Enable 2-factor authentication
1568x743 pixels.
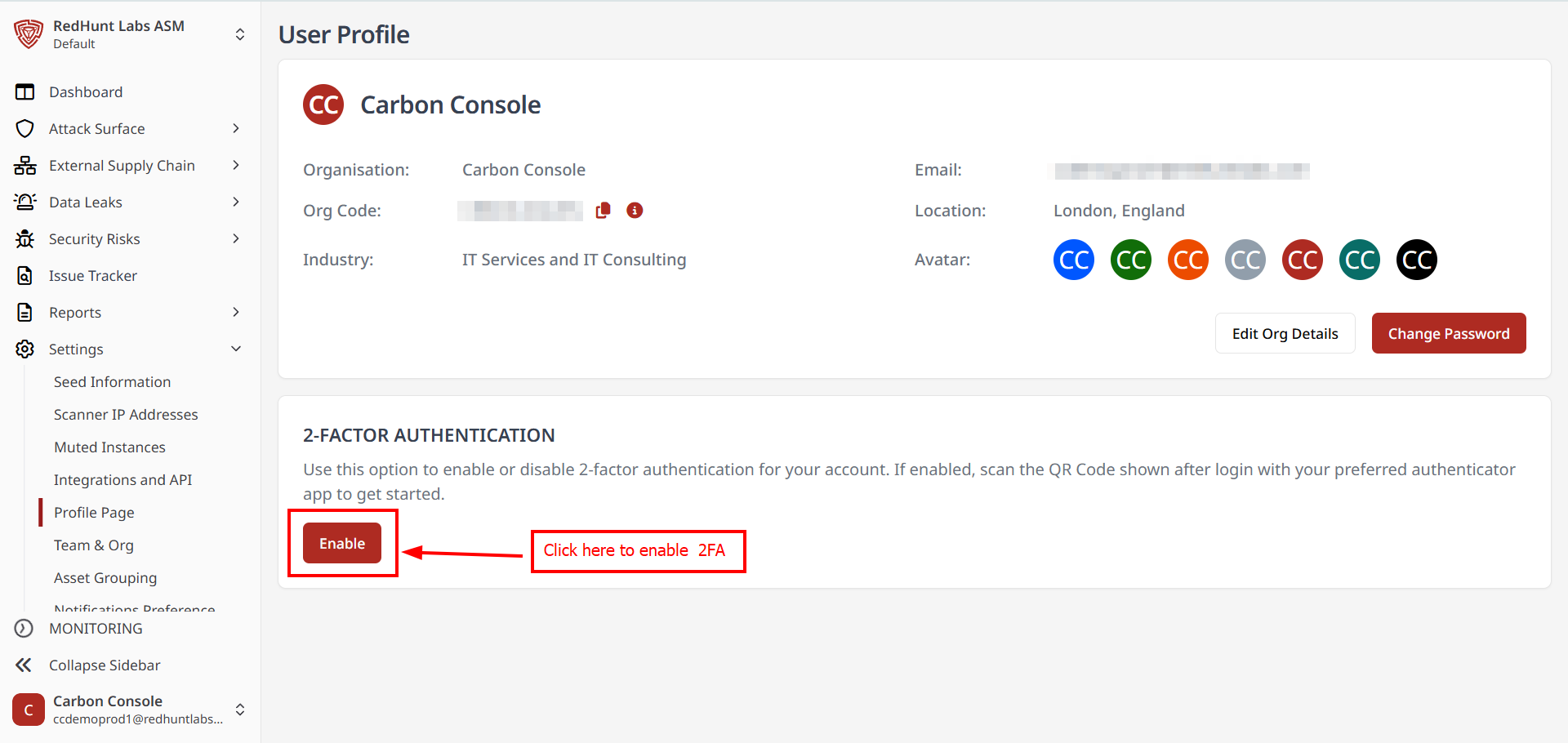(x=342, y=543)
